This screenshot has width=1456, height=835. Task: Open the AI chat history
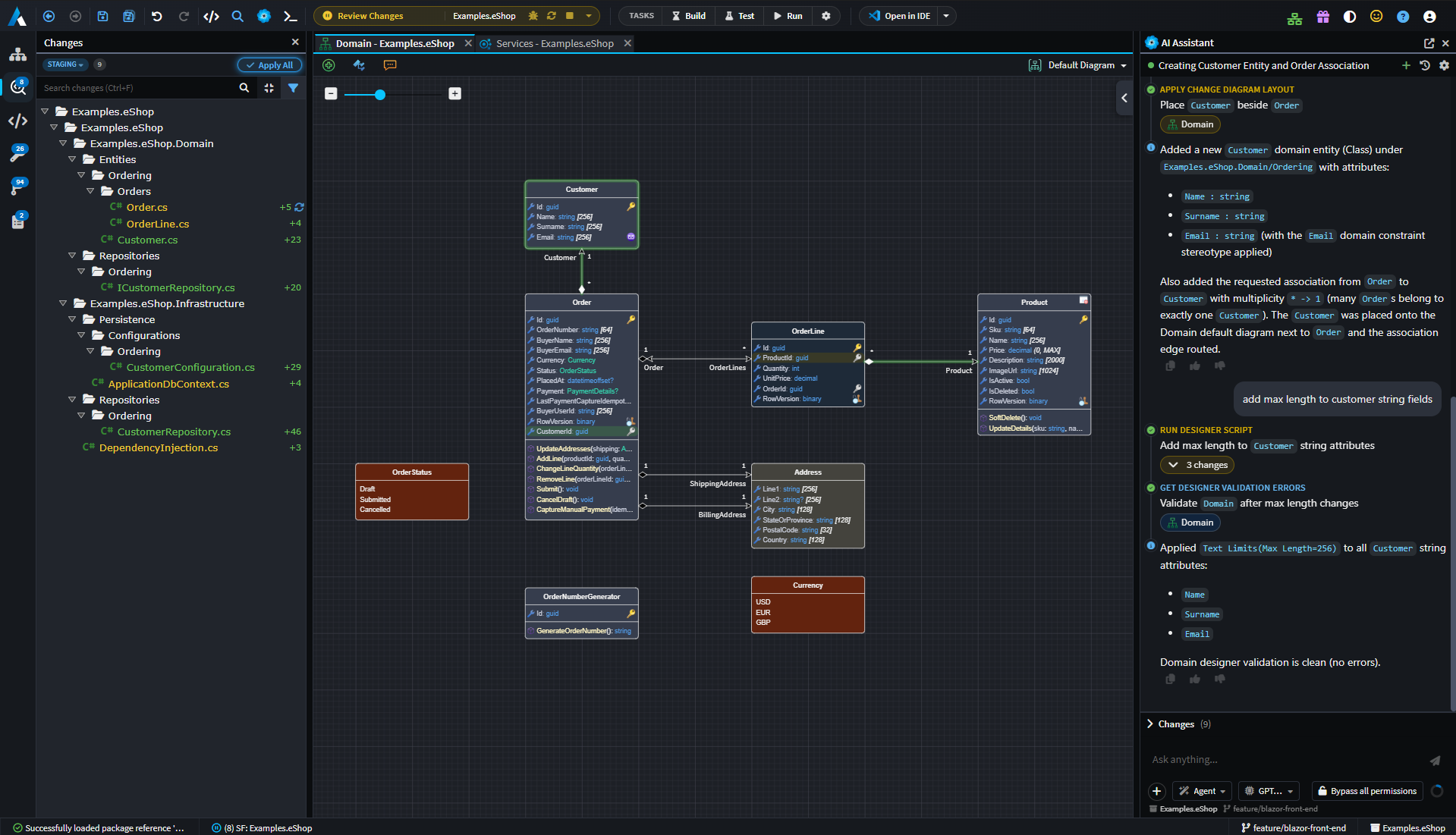[x=1425, y=66]
